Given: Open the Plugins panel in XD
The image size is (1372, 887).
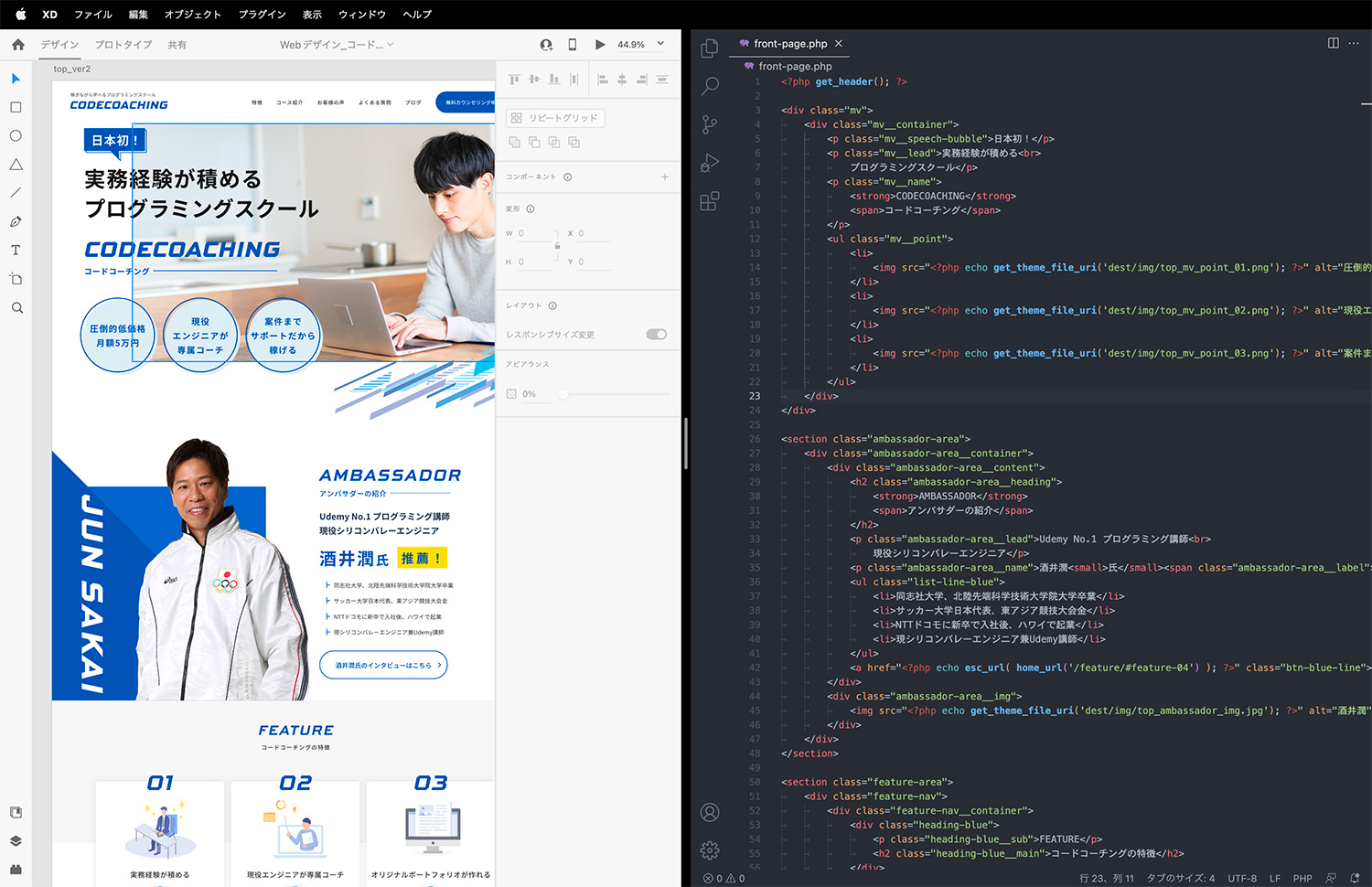Looking at the screenshot, I should pos(15,869).
